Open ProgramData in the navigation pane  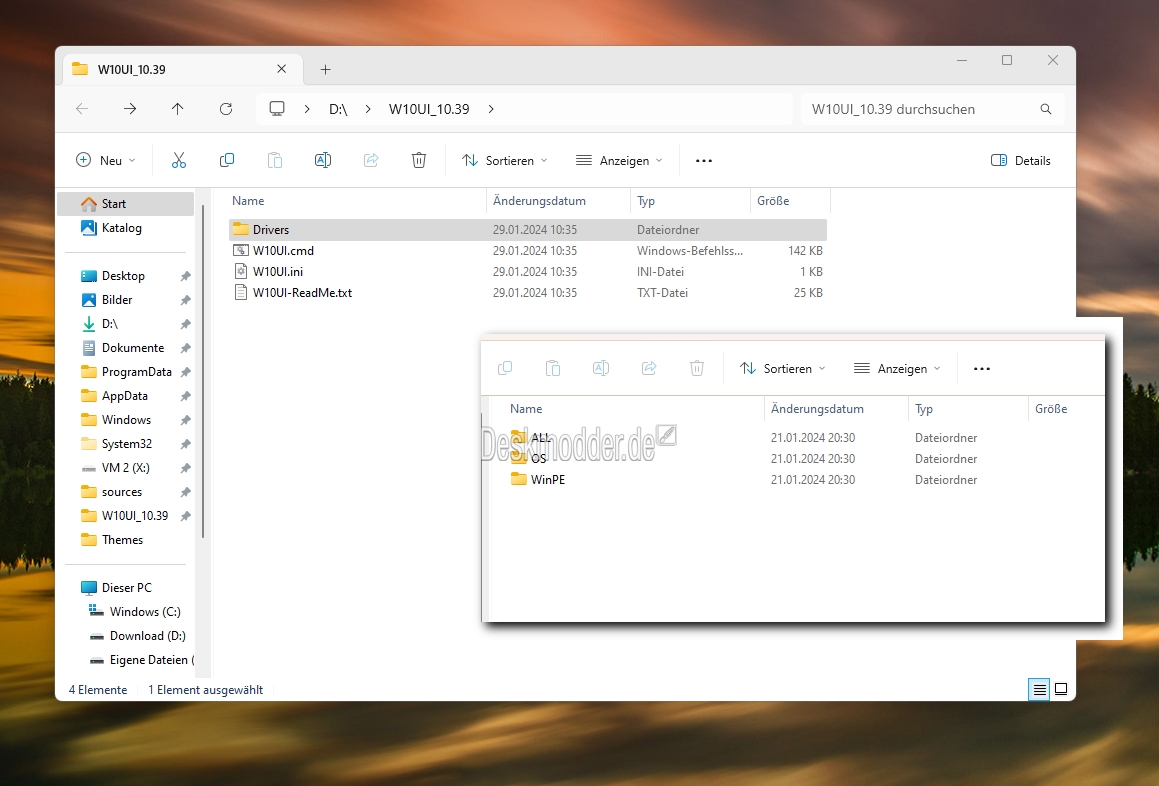coord(126,372)
